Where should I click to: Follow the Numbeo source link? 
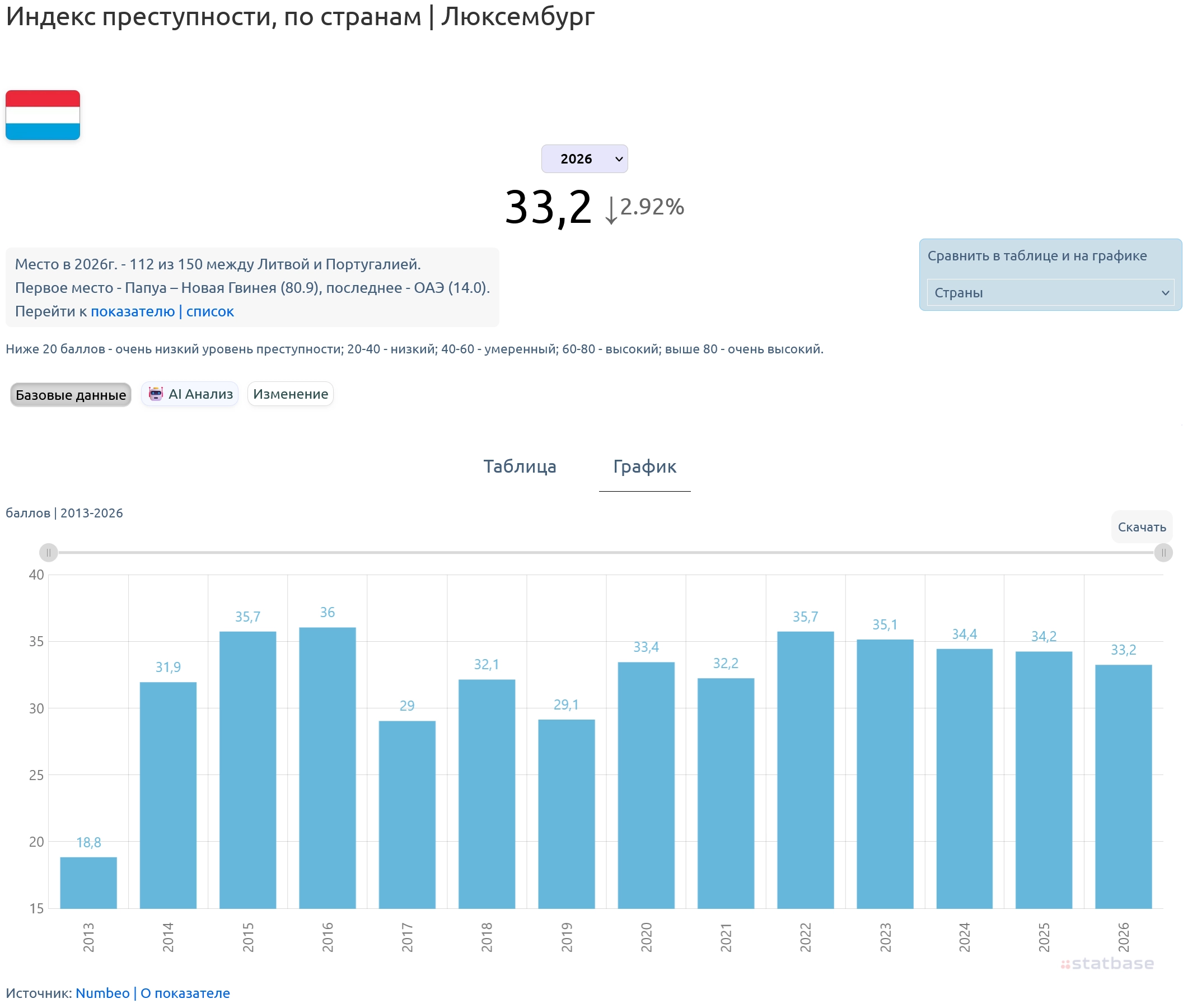tap(103, 992)
